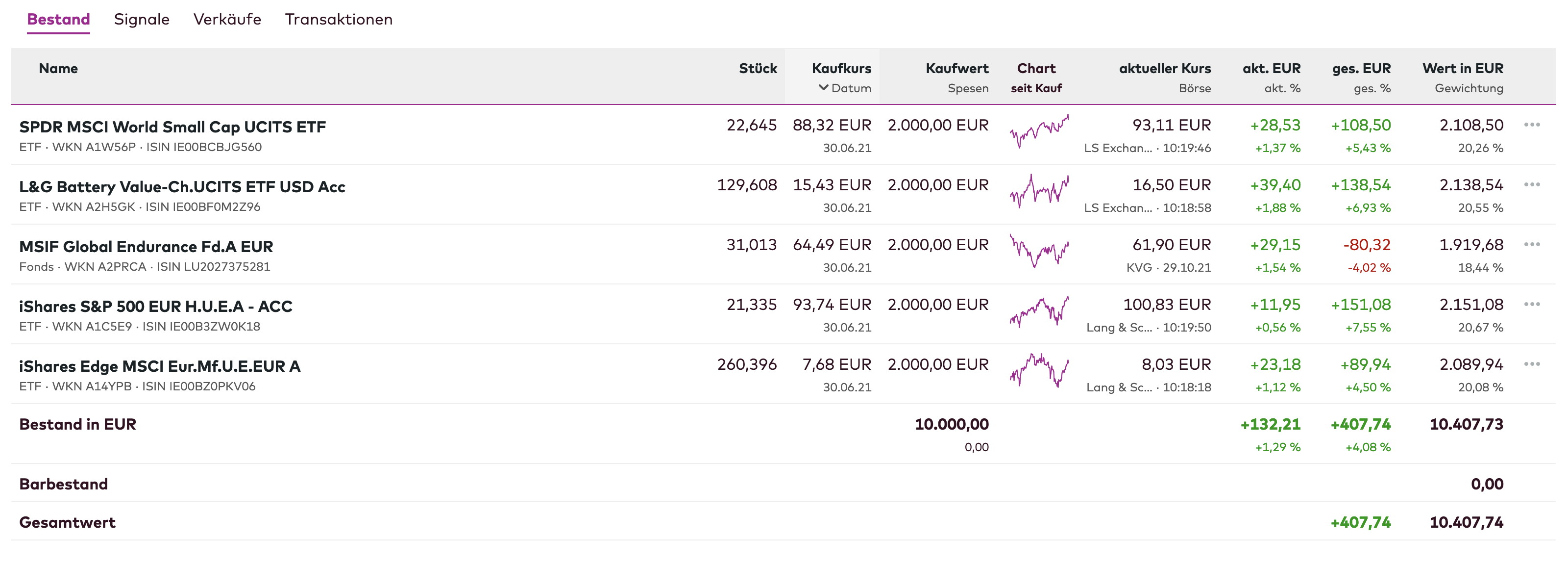Open three-dot menu for SPDR MSCI World

click(1531, 125)
